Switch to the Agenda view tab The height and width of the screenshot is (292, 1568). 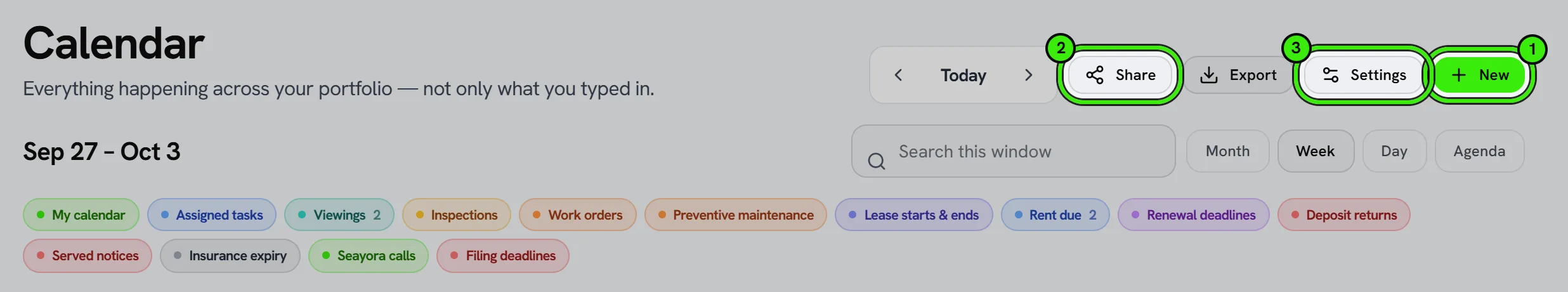[1479, 151]
